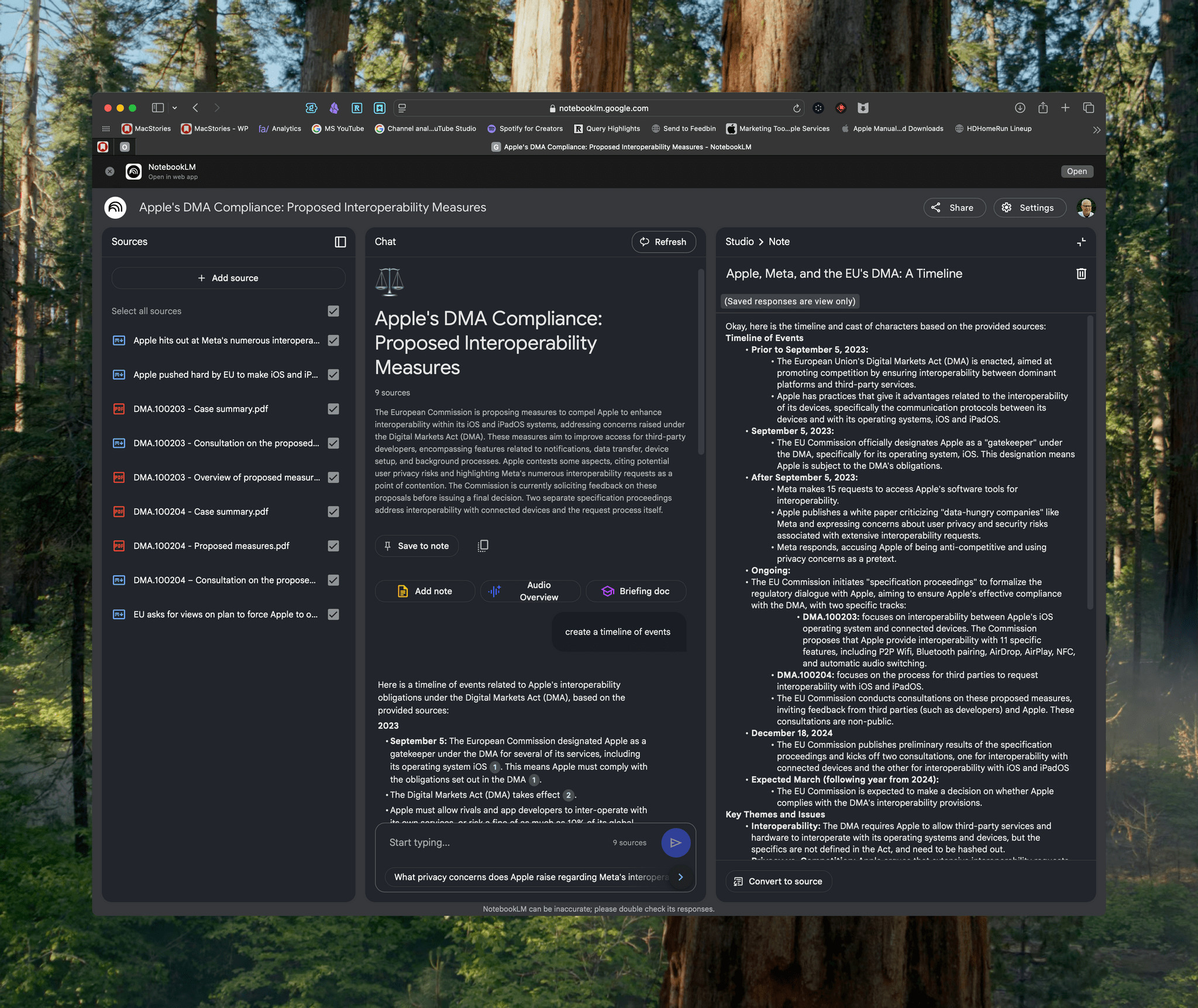Send the chat message with the arrow button
This screenshot has height=1008, width=1198.
(676, 843)
